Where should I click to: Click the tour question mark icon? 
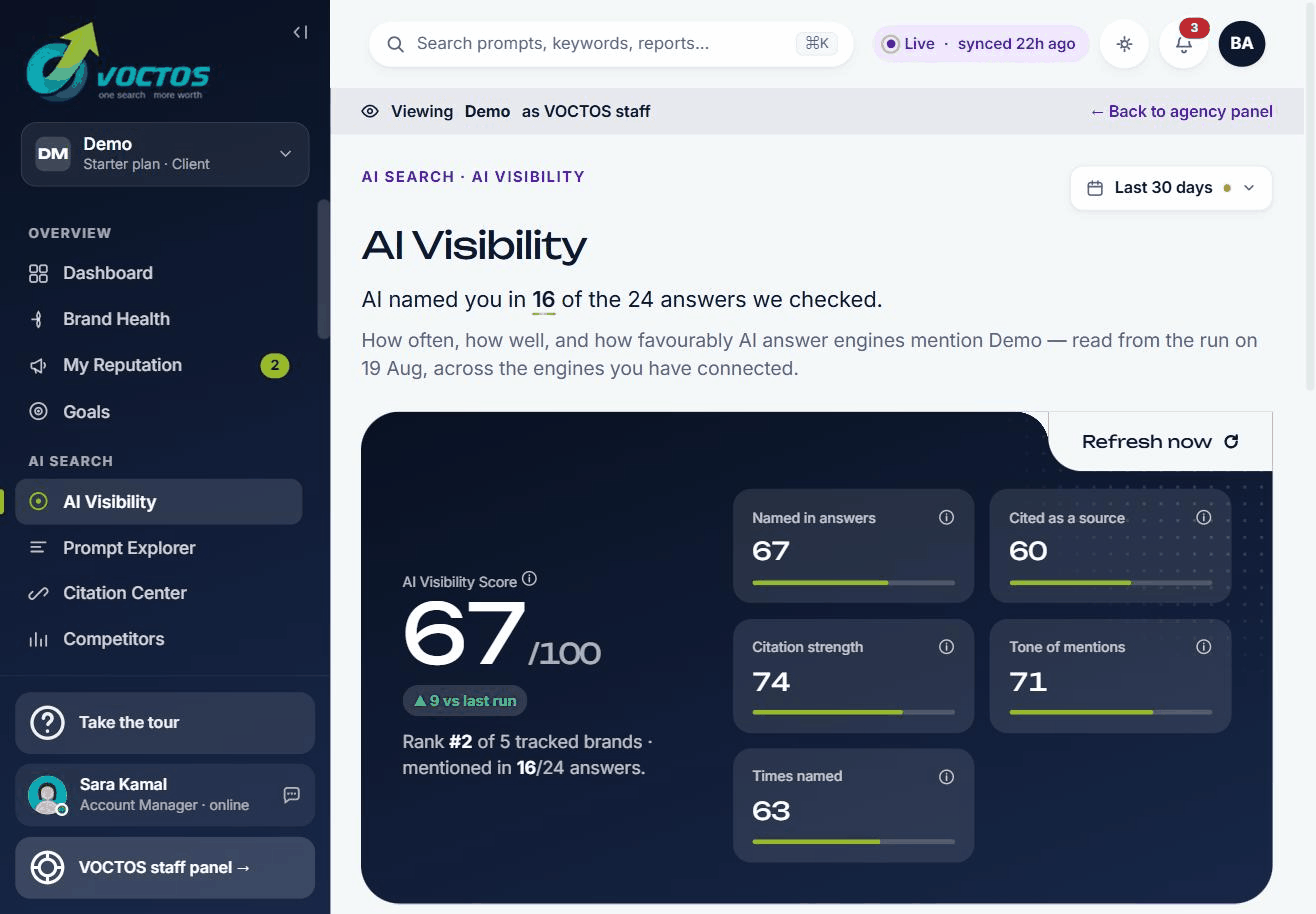point(47,722)
